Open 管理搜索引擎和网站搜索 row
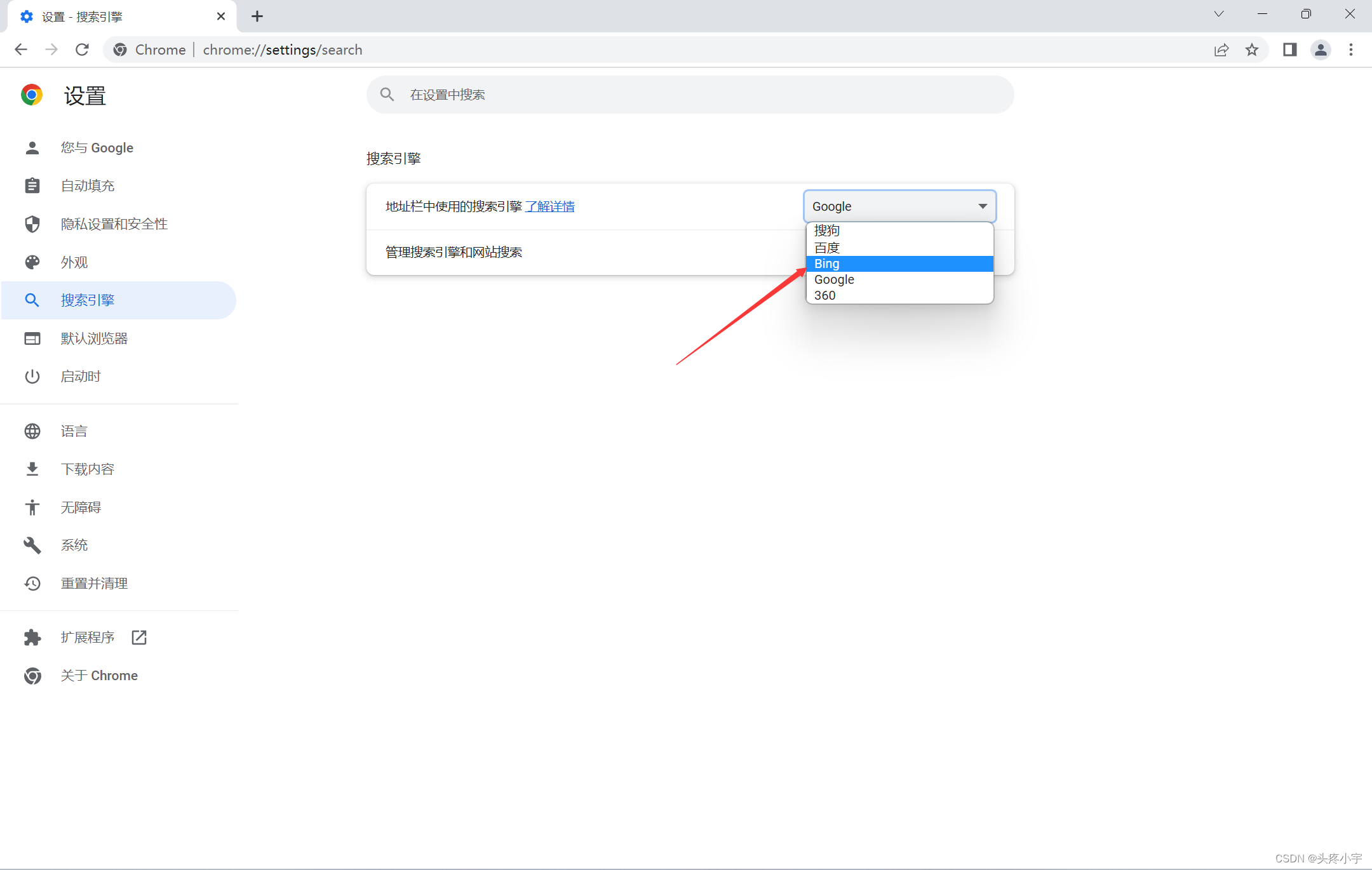The width and height of the screenshot is (1372, 870). [x=690, y=253]
